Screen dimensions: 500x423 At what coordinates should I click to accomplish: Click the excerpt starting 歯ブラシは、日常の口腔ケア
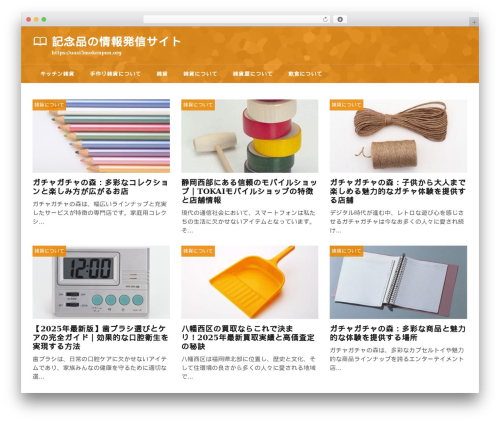point(100,368)
